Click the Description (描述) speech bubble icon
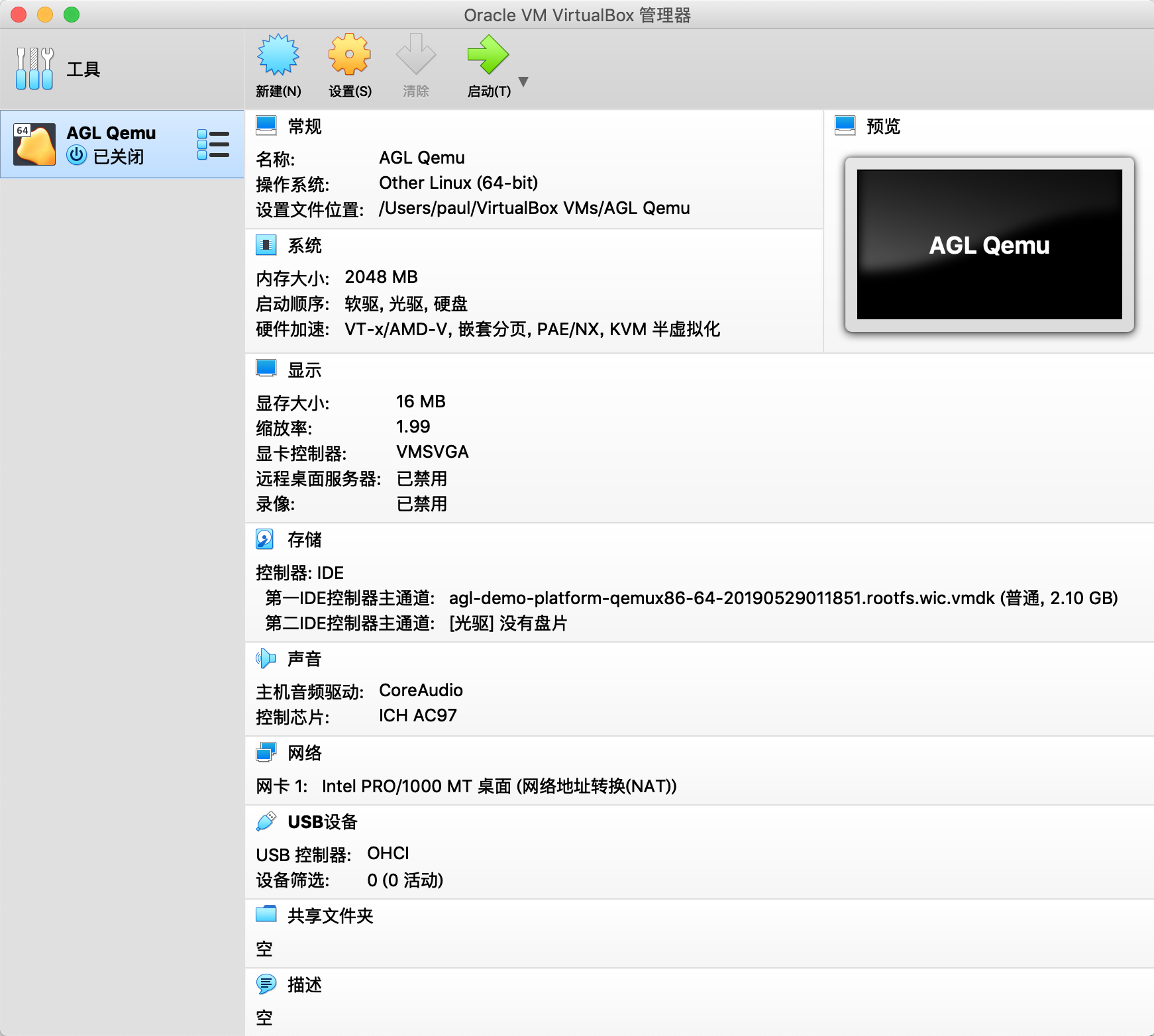Viewport: 1154px width, 1036px height. (x=266, y=984)
